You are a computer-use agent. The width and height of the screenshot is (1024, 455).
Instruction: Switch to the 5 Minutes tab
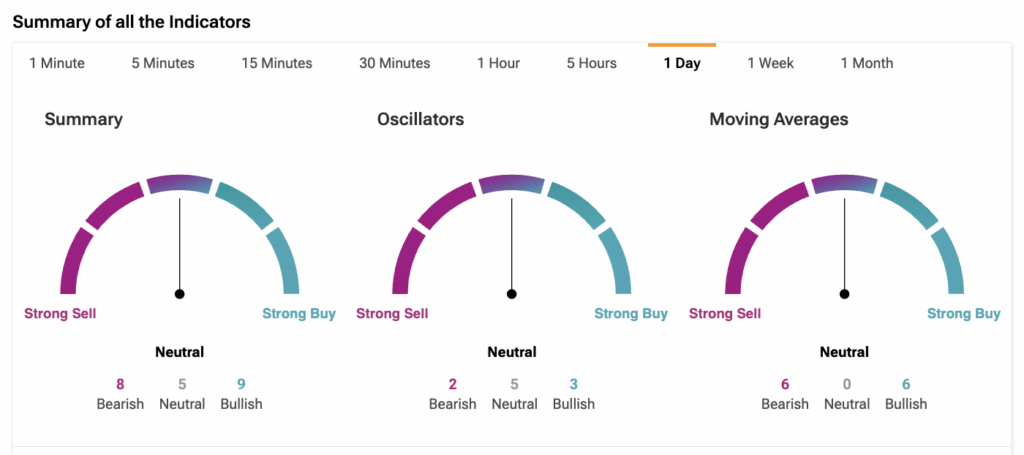[x=163, y=63]
